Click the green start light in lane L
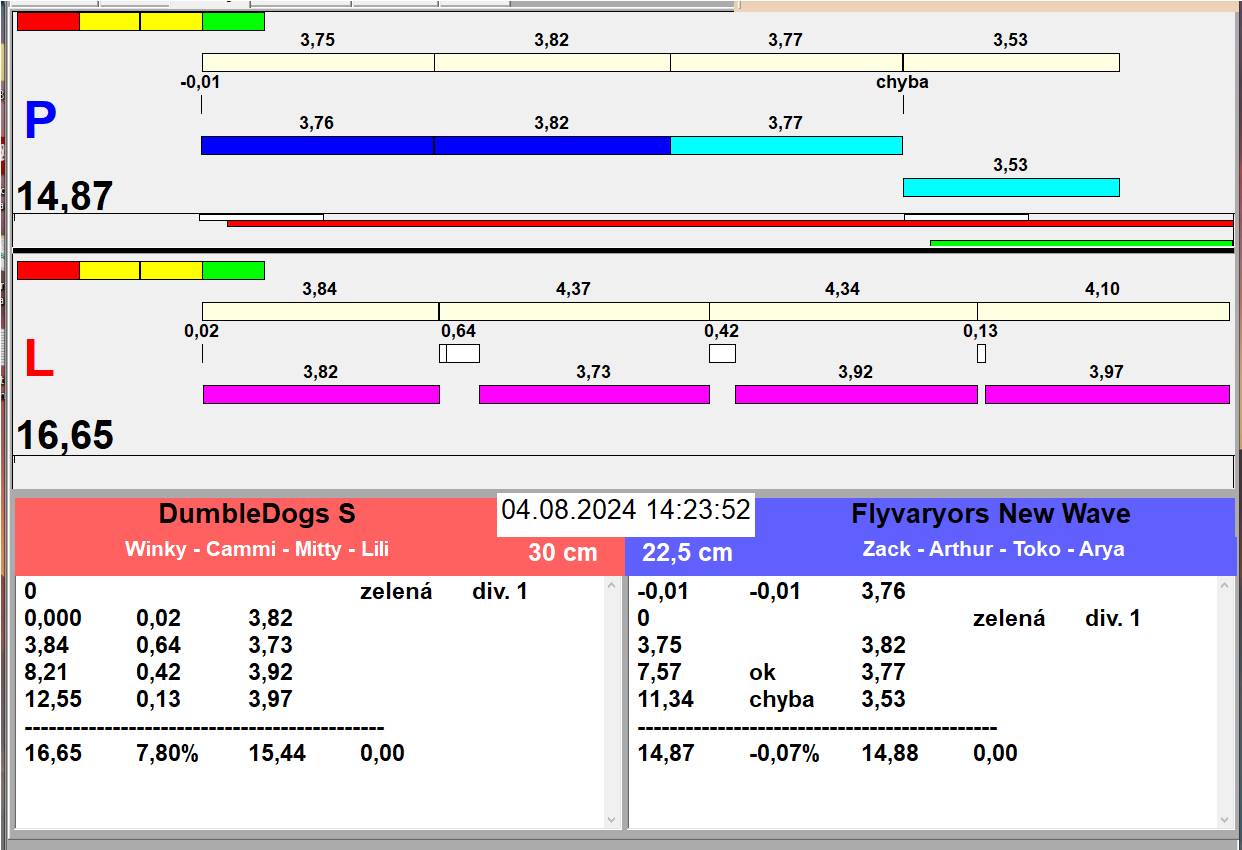1242x850 pixels. (x=233, y=270)
